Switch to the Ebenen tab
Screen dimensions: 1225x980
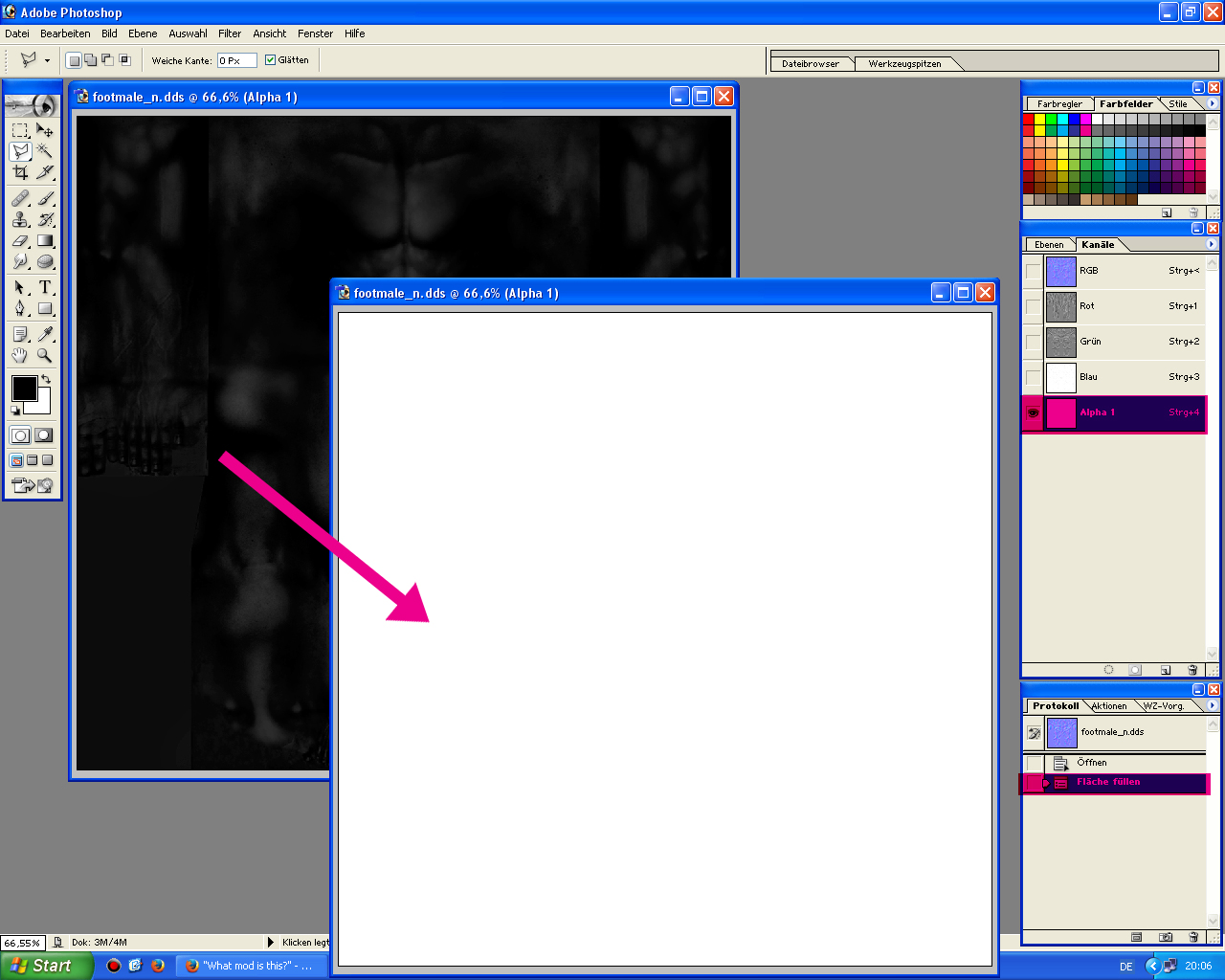(1049, 244)
